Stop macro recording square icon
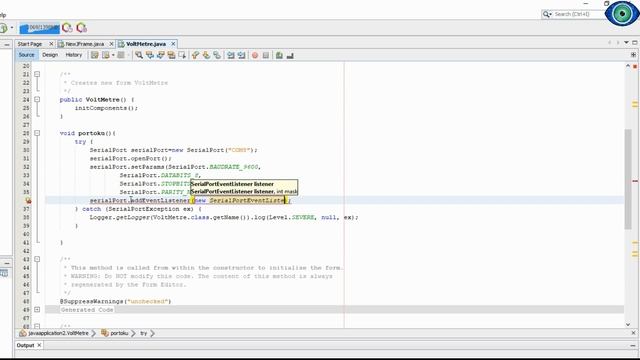The image size is (640, 360). pyautogui.click(x=266, y=55)
